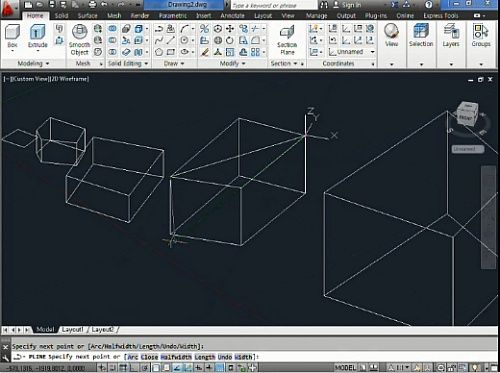Click the keyword search input field
Screen dimensions: 500x373
tap(274, 5)
